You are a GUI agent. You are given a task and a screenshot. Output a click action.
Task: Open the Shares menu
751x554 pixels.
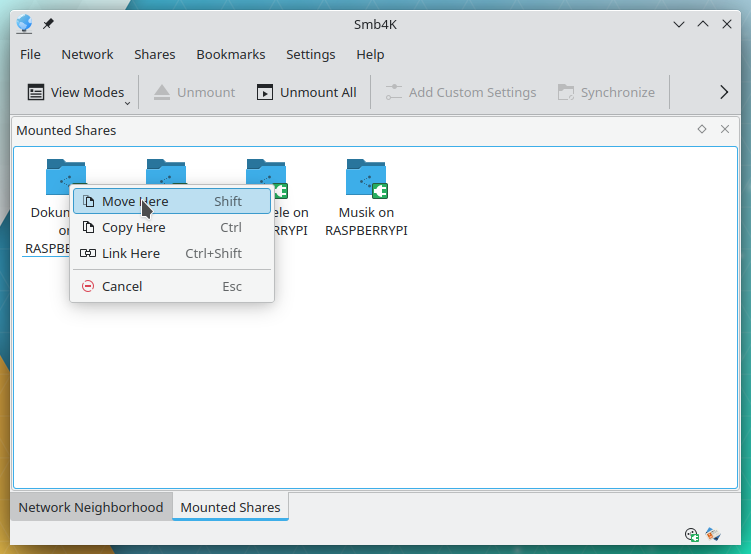pos(155,55)
